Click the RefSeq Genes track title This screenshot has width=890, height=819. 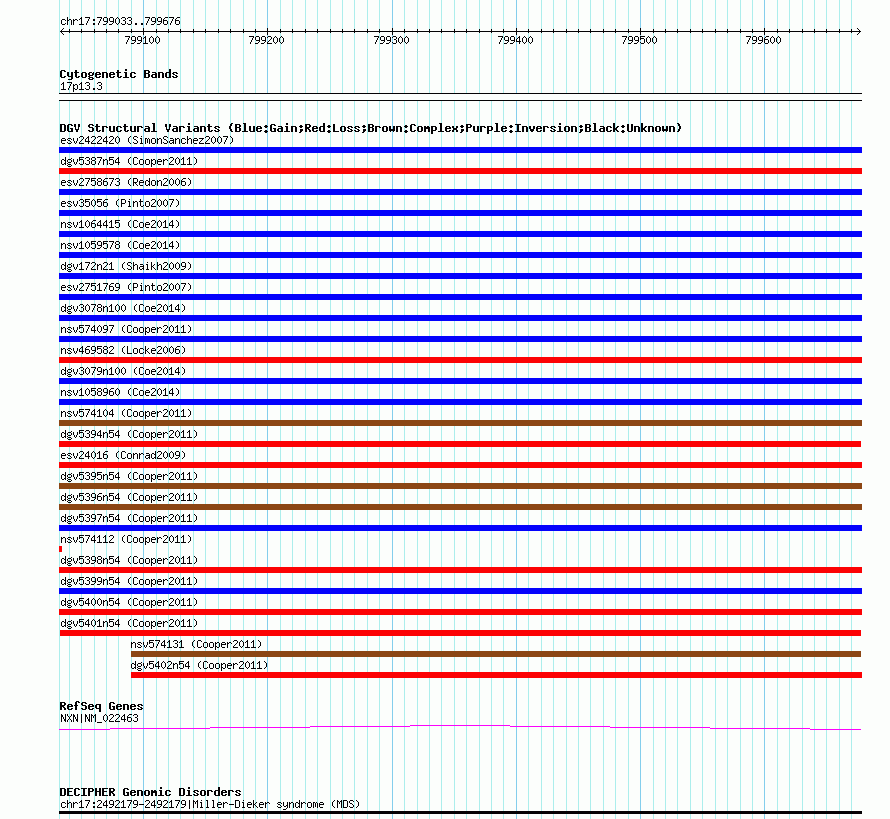tap(101, 707)
